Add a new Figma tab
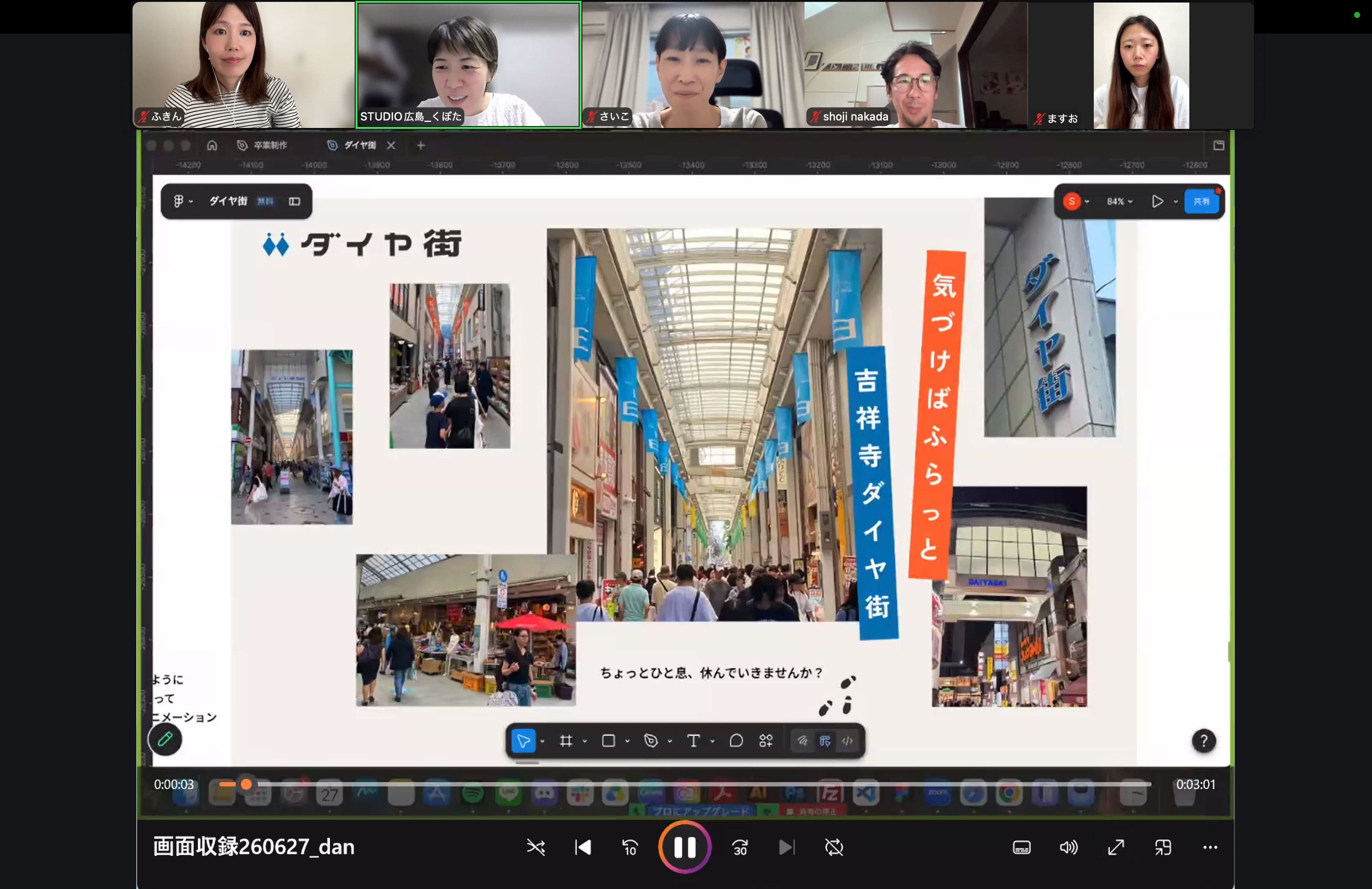The width and height of the screenshot is (1372, 889). (421, 145)
